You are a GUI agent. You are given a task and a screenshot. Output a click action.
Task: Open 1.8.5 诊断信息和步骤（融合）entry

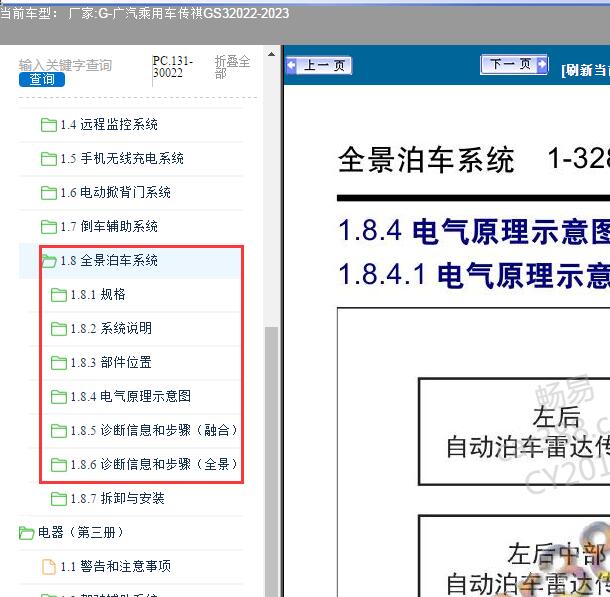[154, 430]
